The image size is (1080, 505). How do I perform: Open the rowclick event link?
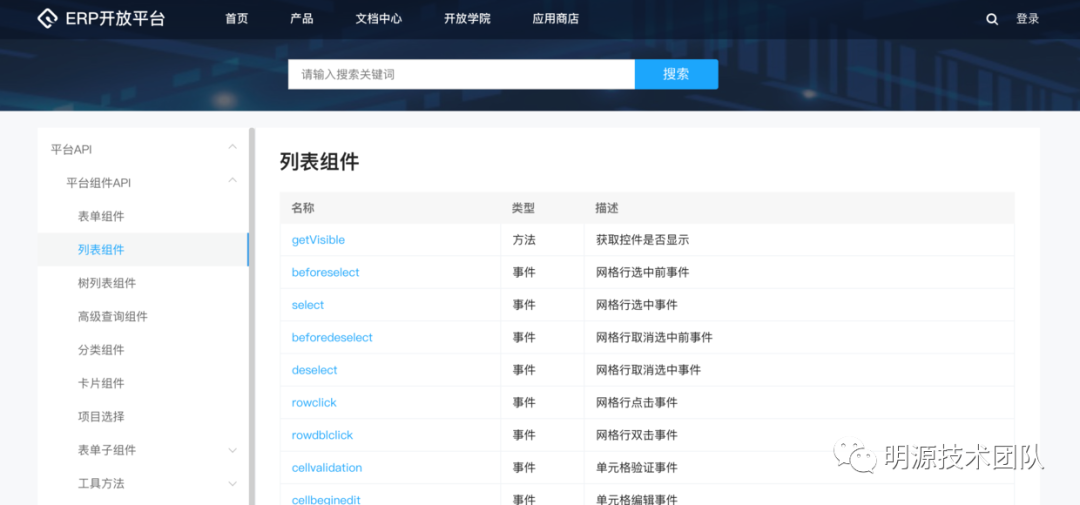(314, 402)
